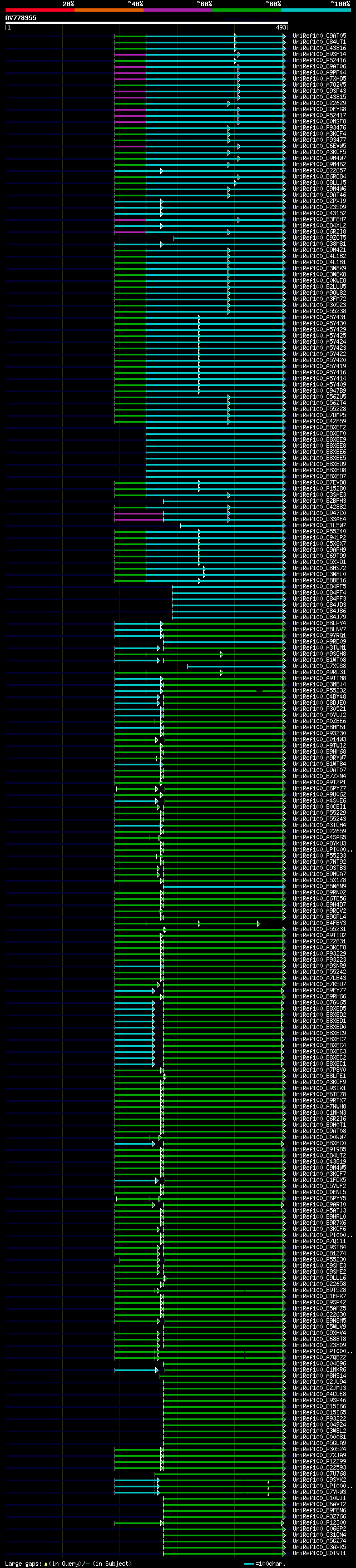Select the UniRef100_A3KCF4 label
The image size is (356, 1568).
319,134
